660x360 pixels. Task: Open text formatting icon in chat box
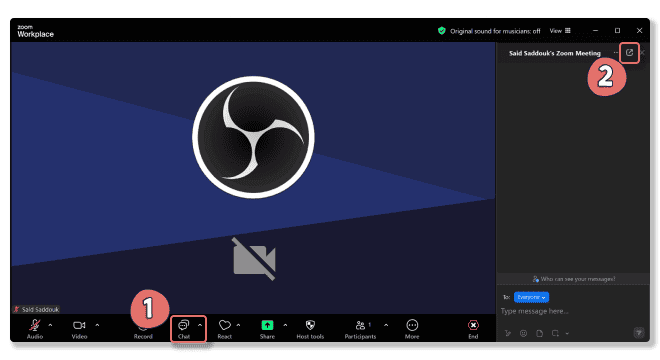click(x=508, y=333)
